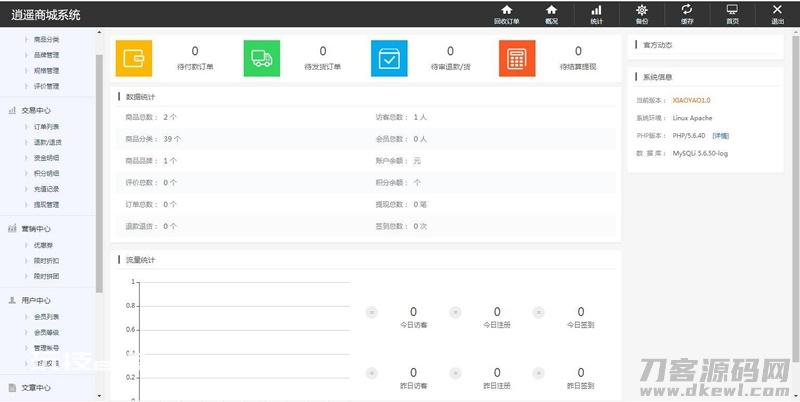Expand the 文章中心 menu section
Viewport: 800px width, 402px height.
click(x=36, y=387)
